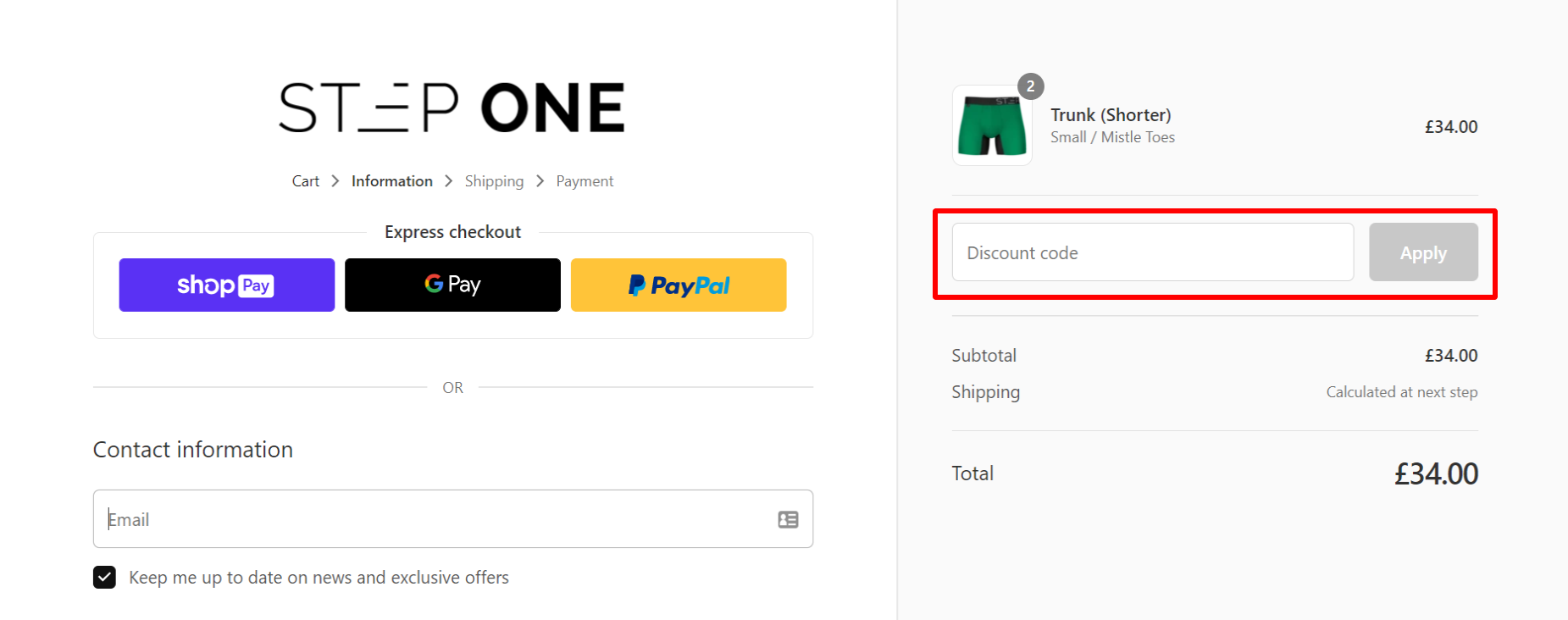The width and height of the screenshot is (1568, 620).
Task: Click the quantity badge showing 2
Action: pyautogui.click(x=1029, y=86)
